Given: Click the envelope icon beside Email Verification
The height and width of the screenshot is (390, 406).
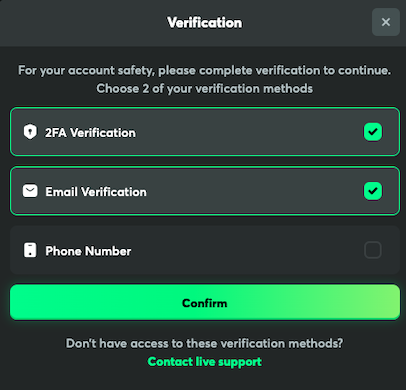Looking at the screenshot, I should pyautogui.click(x=30, y=191).
